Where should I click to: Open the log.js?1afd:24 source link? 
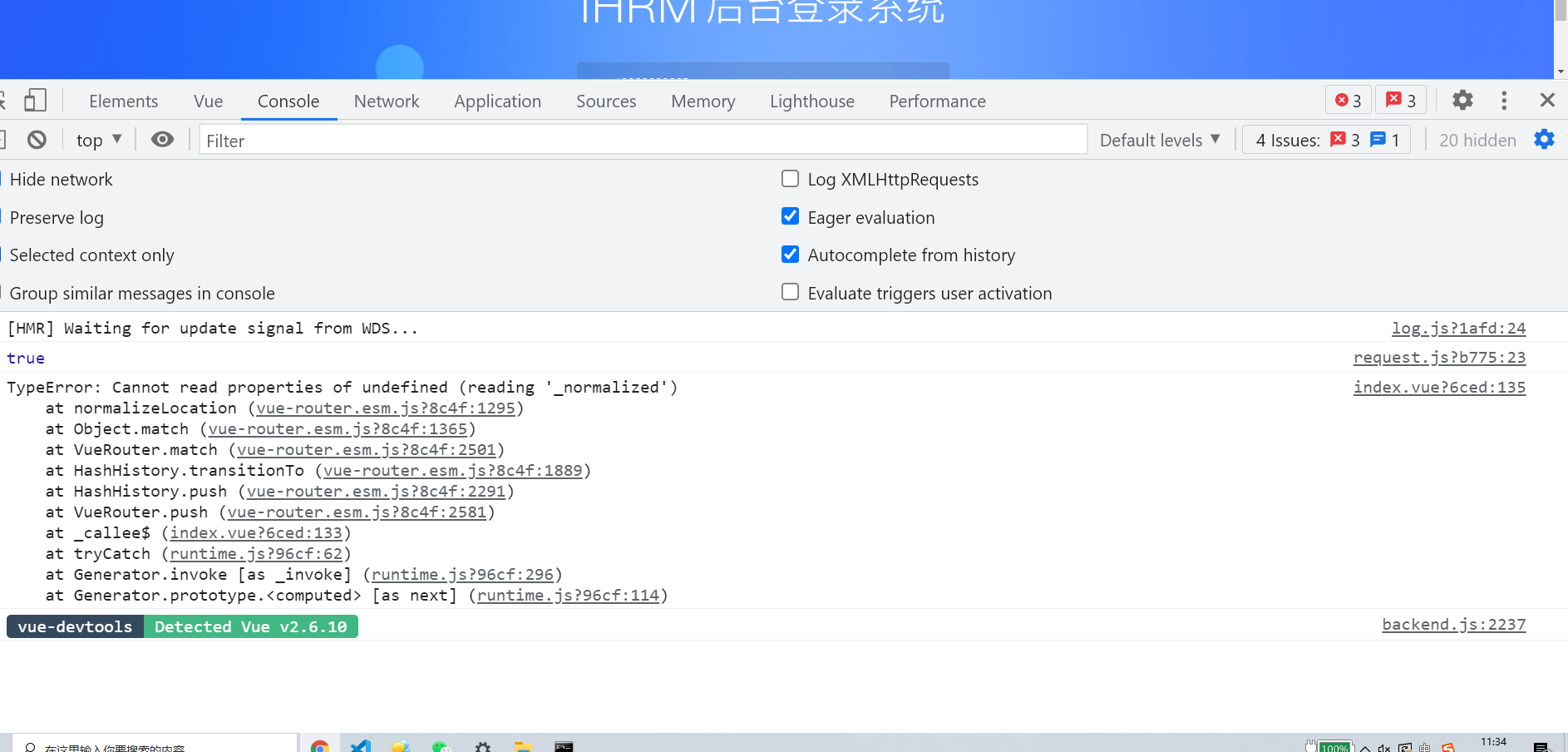[1458, 328]
